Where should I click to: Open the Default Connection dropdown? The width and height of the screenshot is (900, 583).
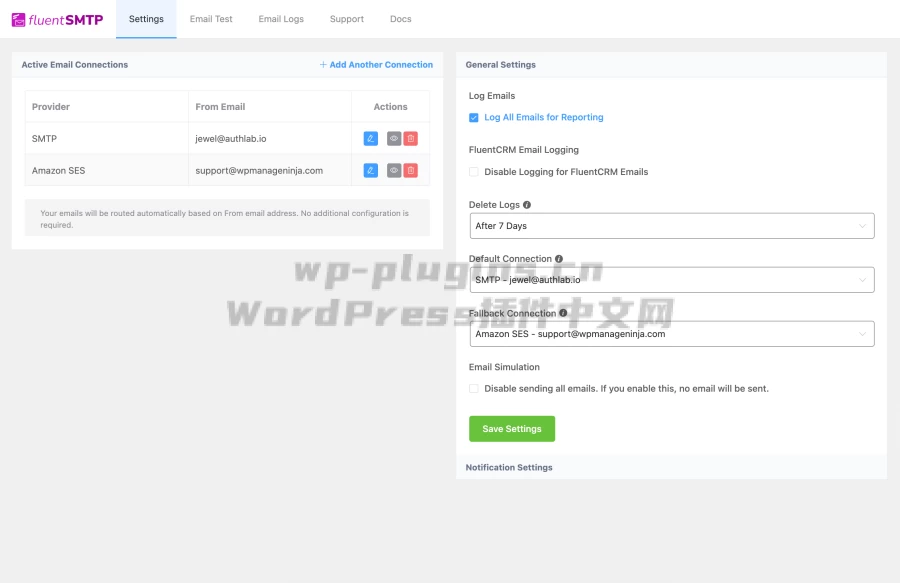click(x=672, y=280)
